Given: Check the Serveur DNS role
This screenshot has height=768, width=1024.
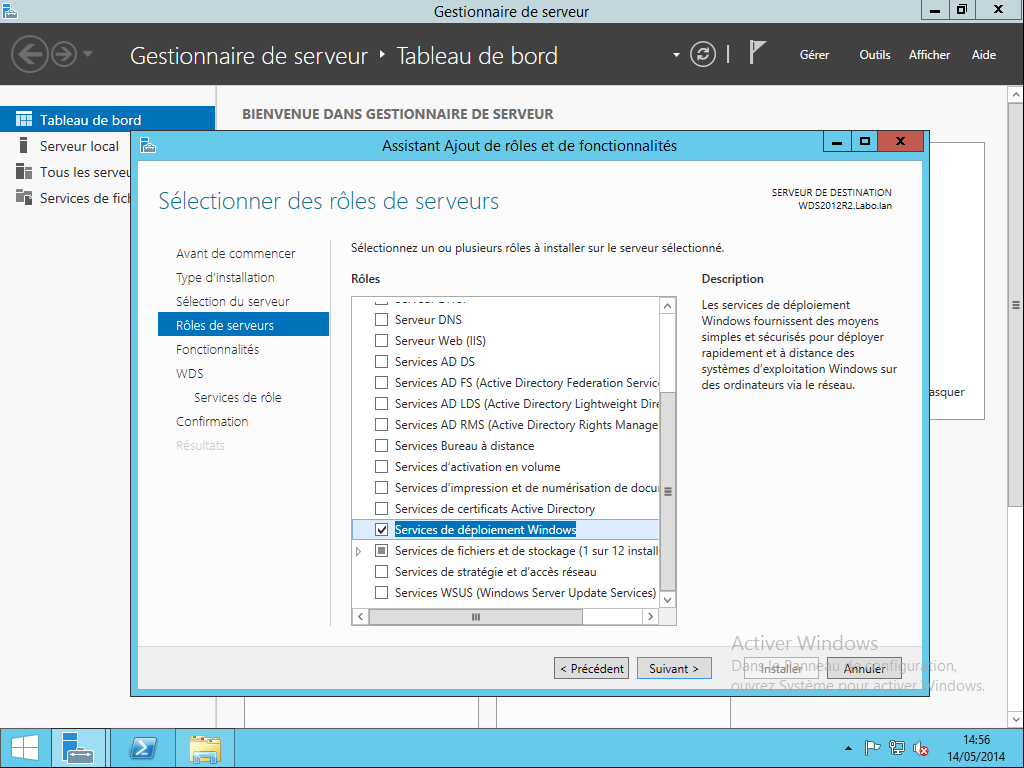Looking at the screenshot, I should tap(381, 320).
